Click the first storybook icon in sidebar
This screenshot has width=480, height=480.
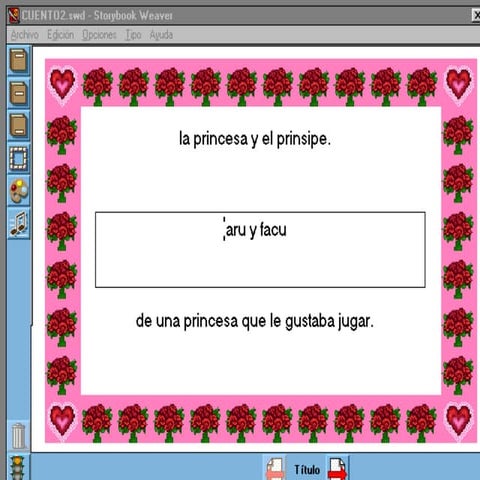(x=19, y=60)
